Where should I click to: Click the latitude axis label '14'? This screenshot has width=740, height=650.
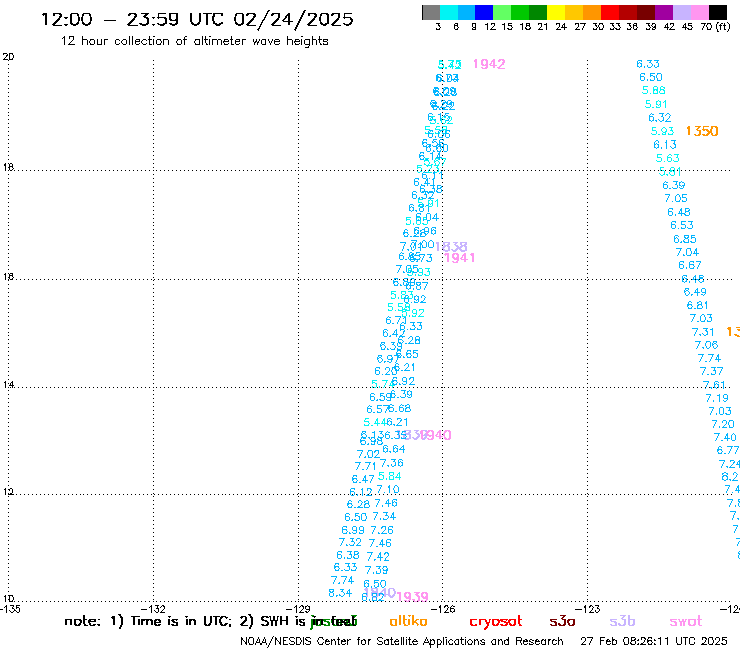(8, 385)
